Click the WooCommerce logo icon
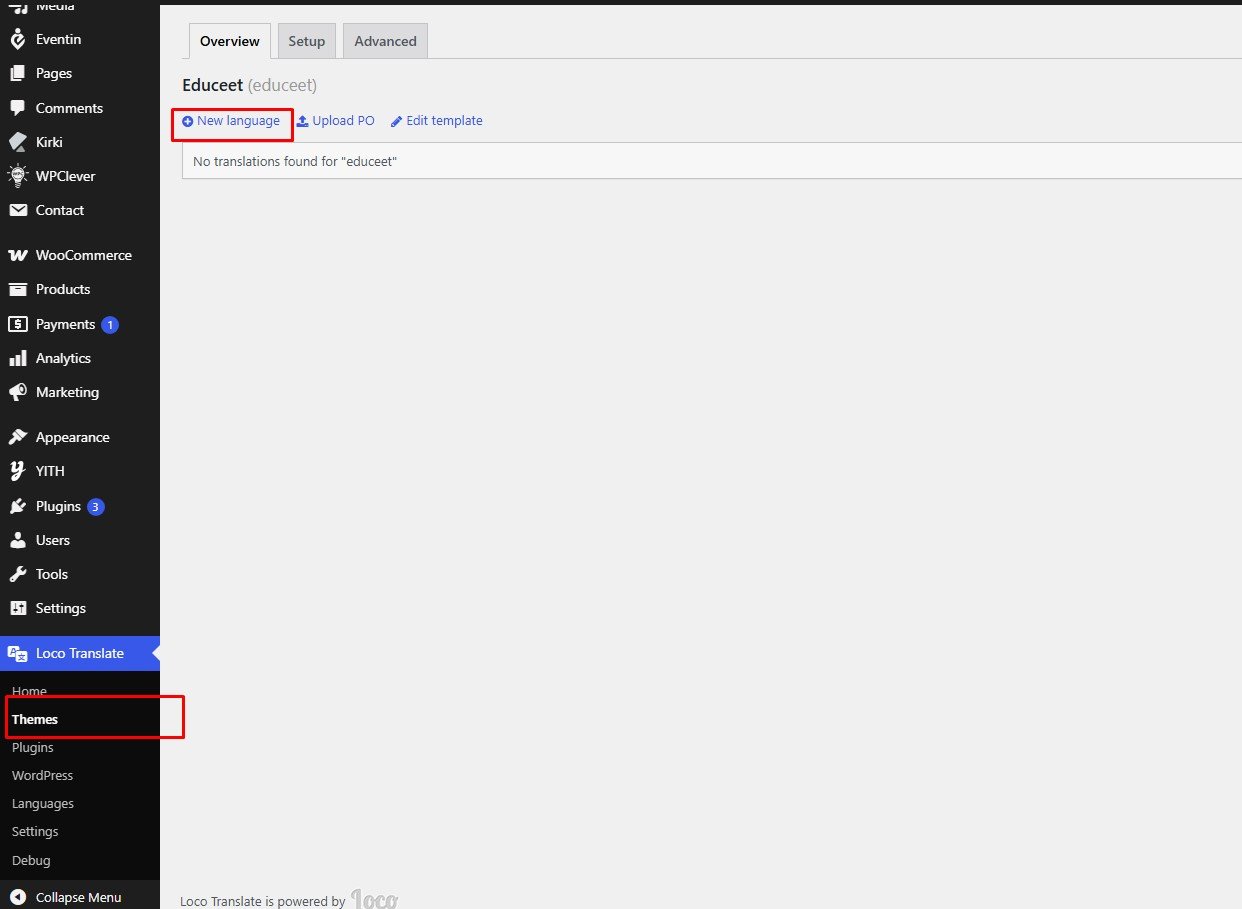Viewport: 1242px width, 909px height. point(17,255)
